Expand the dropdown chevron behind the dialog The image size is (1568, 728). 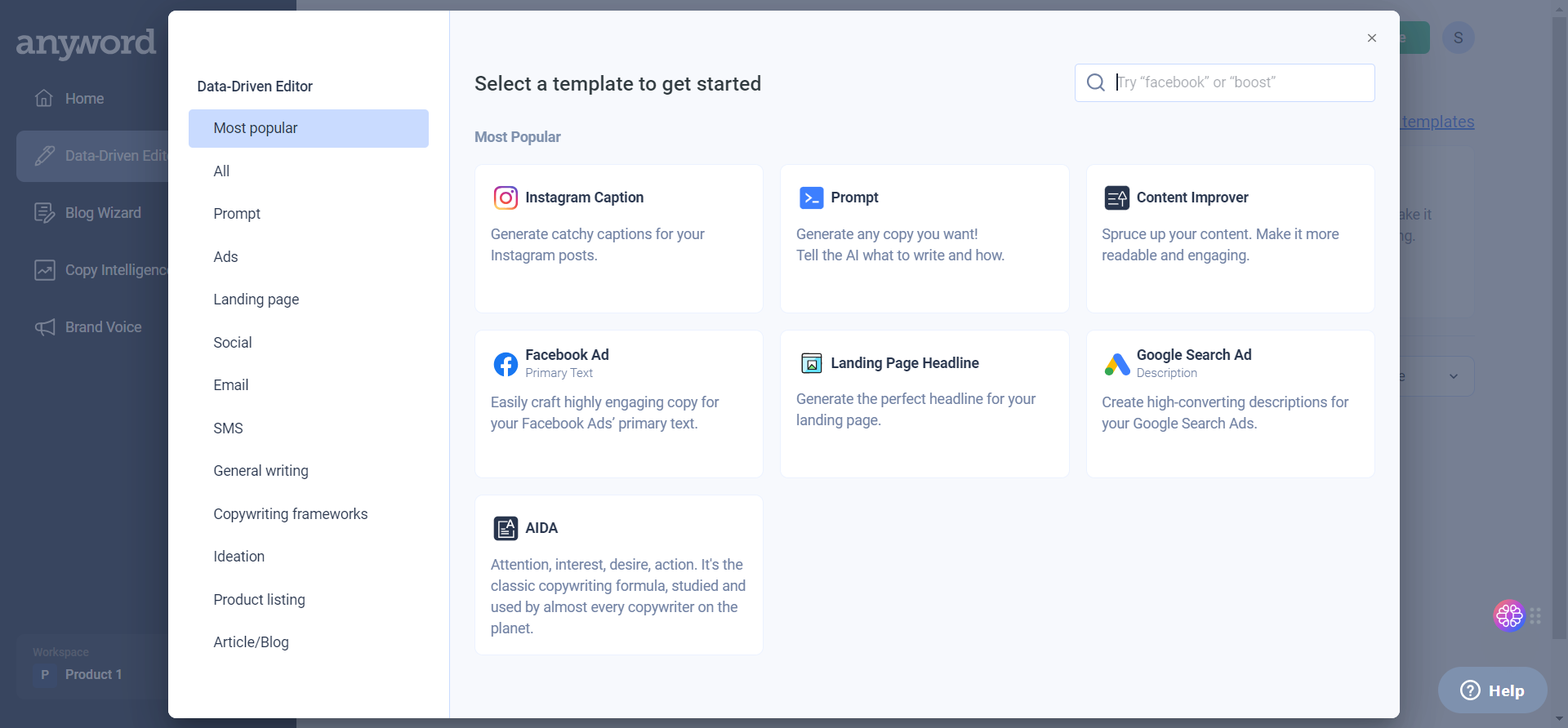(x=1453, y=376)
